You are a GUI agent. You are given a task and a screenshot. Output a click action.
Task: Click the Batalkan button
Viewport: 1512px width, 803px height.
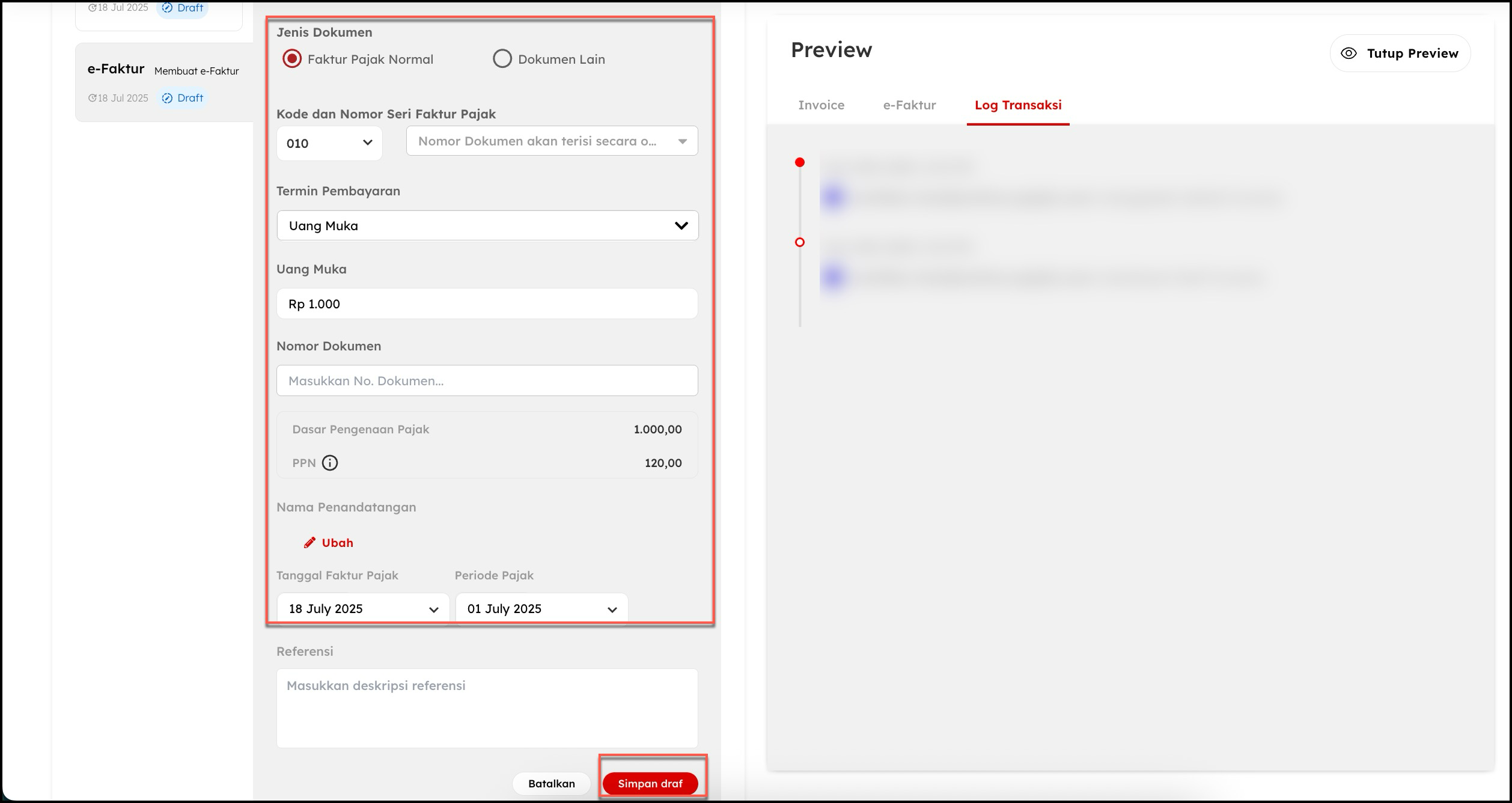[551, 784]
